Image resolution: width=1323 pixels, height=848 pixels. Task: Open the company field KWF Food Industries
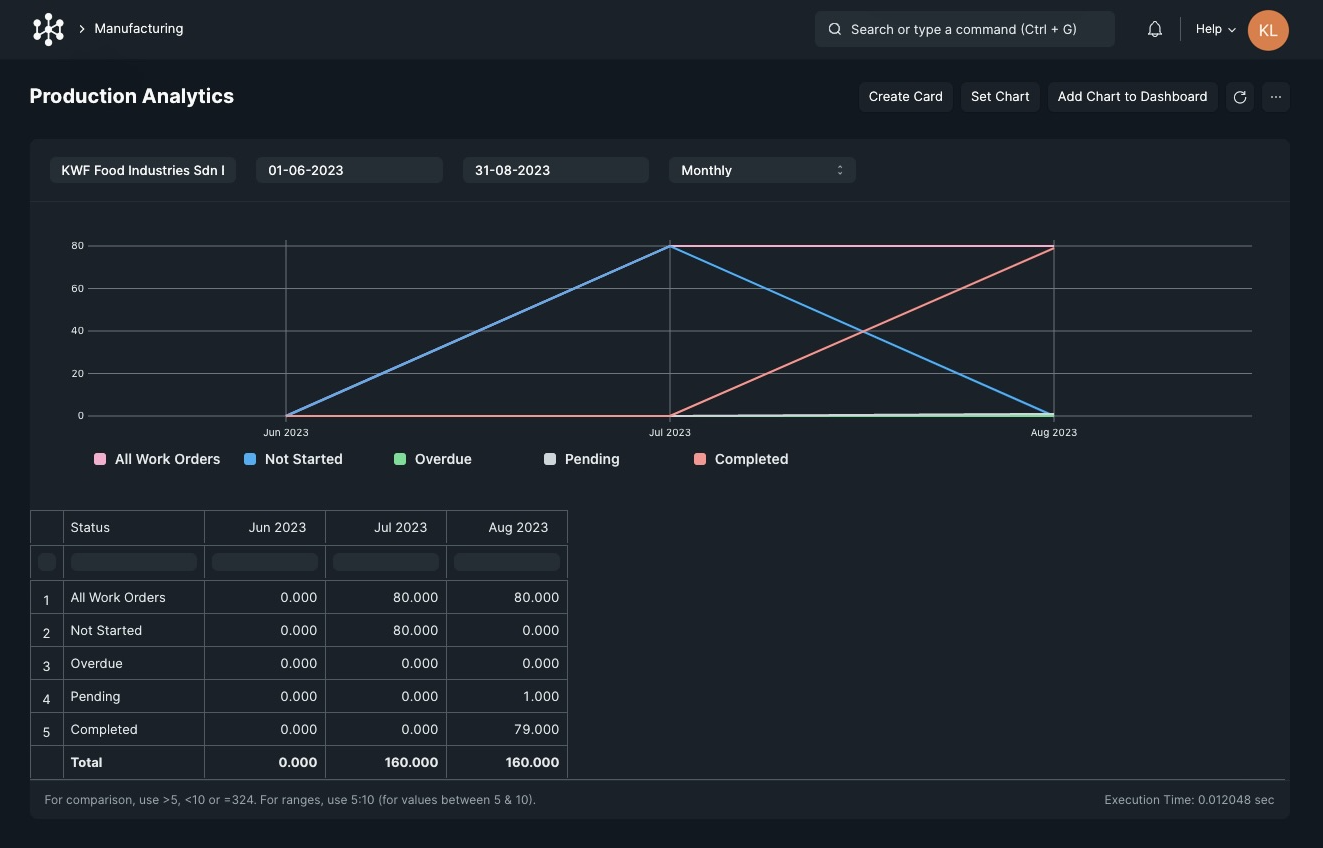click(143, 170)
